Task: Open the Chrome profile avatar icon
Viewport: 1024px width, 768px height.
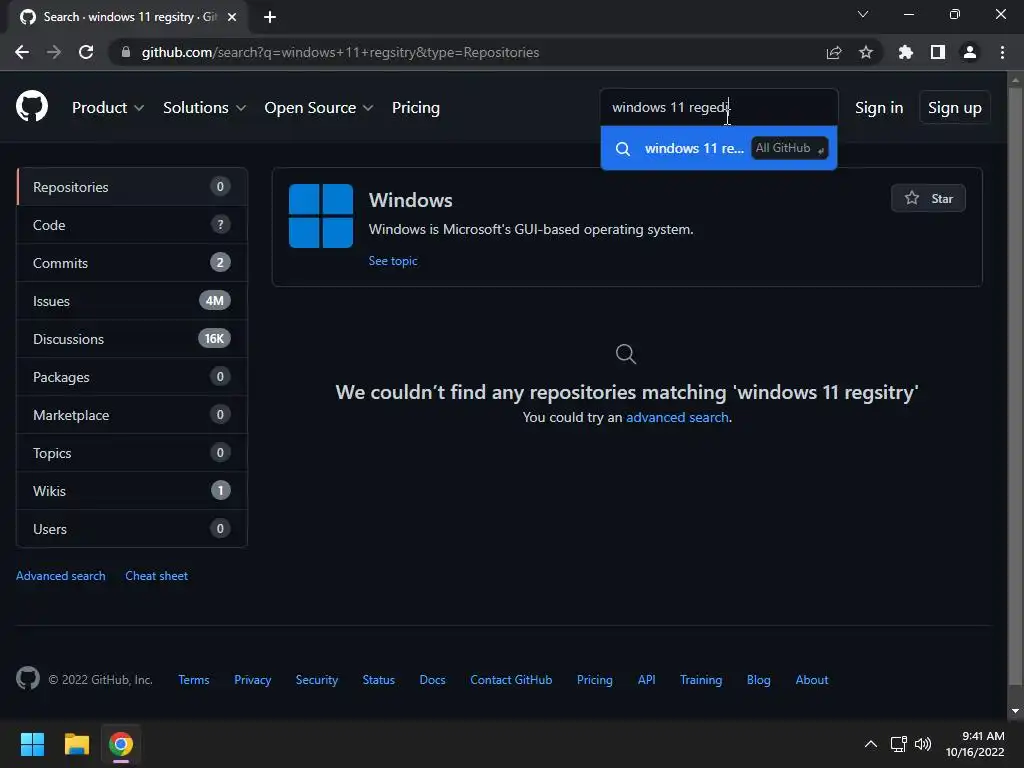Action: tap(970, 52)
